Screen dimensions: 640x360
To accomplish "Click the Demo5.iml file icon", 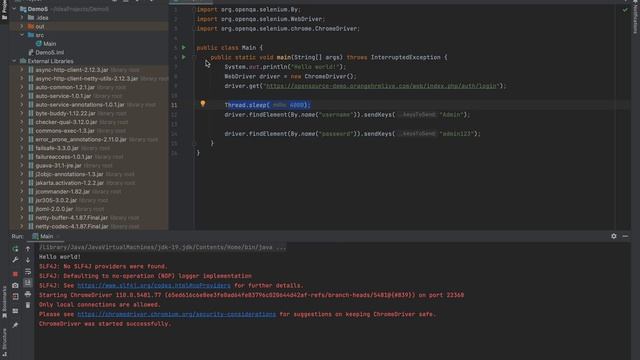I will pyautogui.click(x=31, y=52).
